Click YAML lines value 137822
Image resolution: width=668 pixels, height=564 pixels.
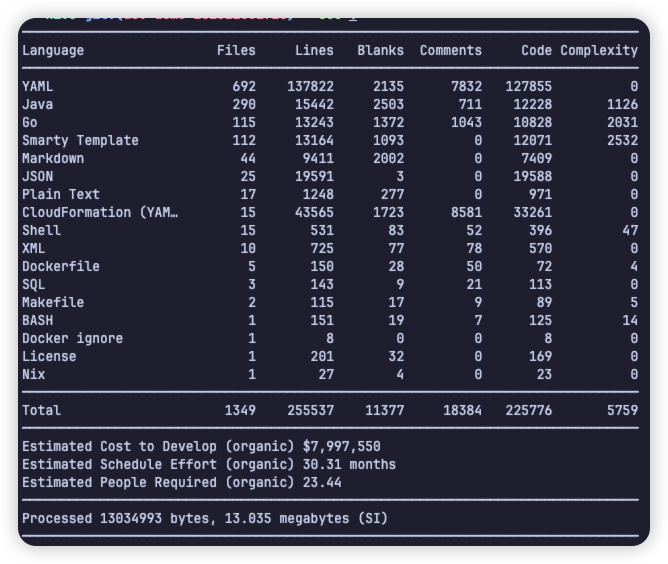(311, 86)
